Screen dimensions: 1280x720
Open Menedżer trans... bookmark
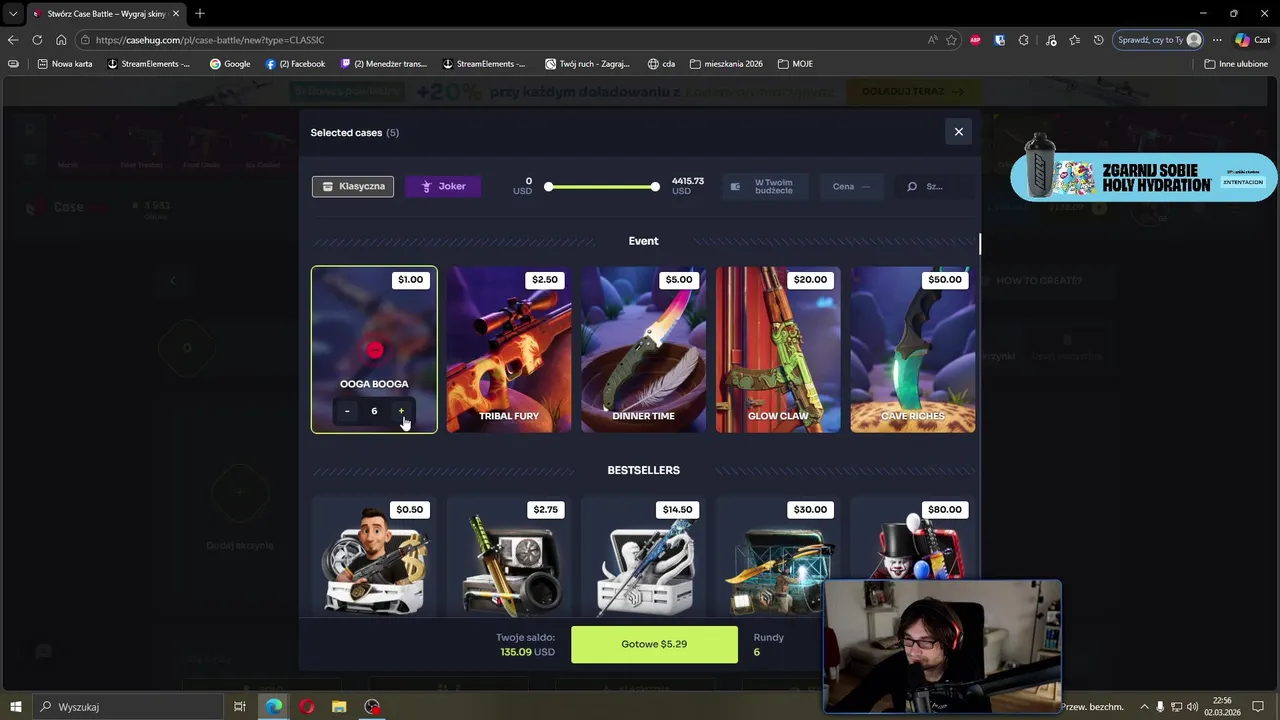tap(384, 64)
